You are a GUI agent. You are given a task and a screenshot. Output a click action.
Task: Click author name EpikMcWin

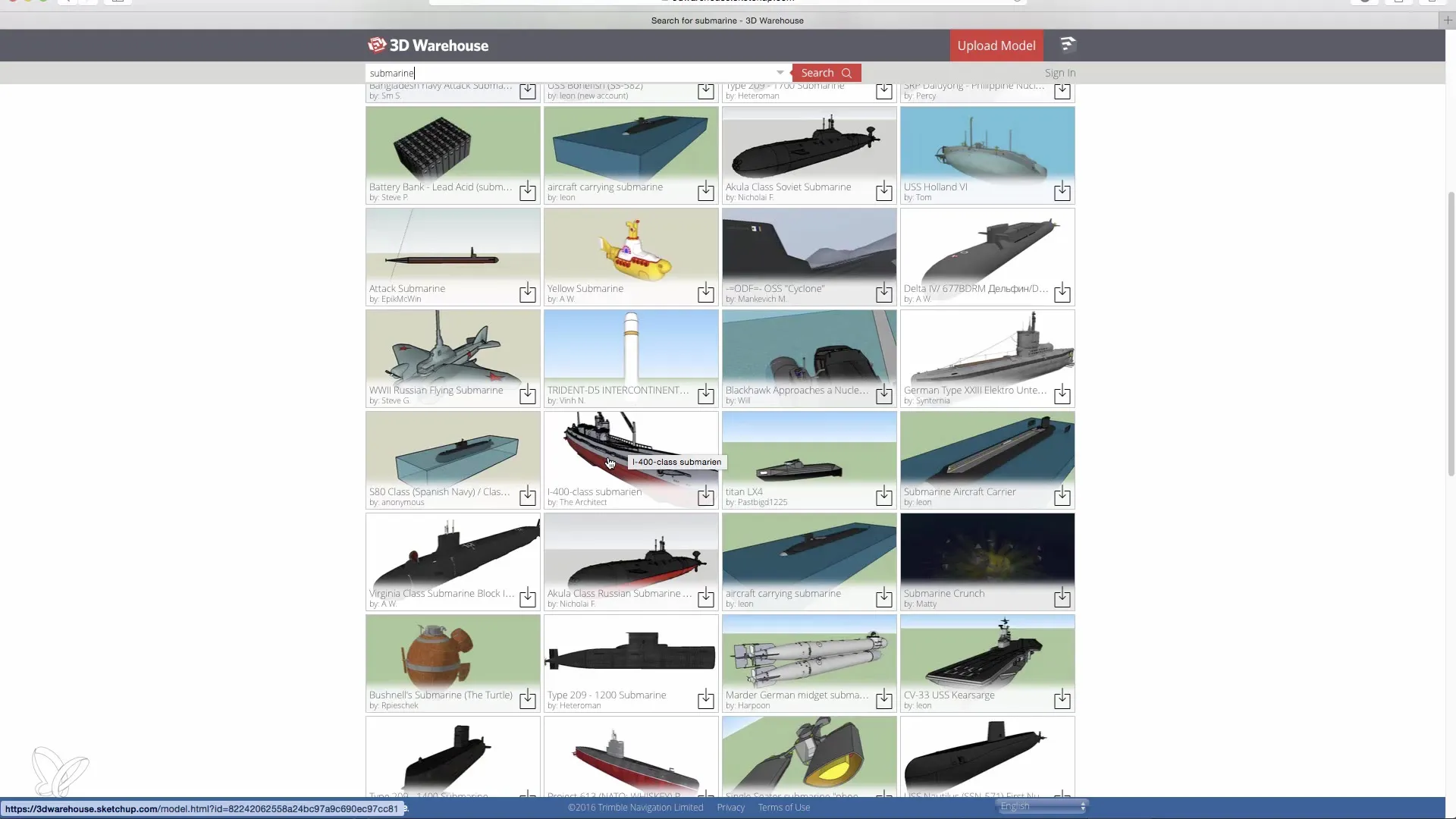[401, 300]
